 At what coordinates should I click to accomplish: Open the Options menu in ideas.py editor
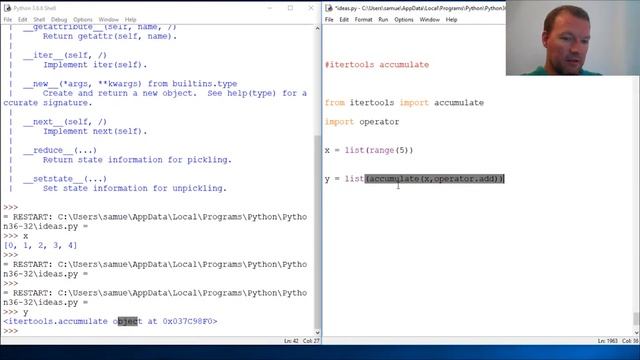point(404,20)
